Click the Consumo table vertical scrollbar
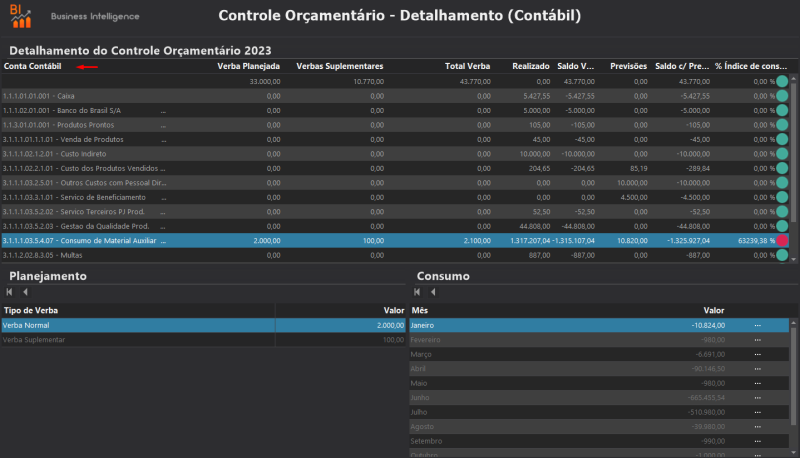 tap(793, 375)
